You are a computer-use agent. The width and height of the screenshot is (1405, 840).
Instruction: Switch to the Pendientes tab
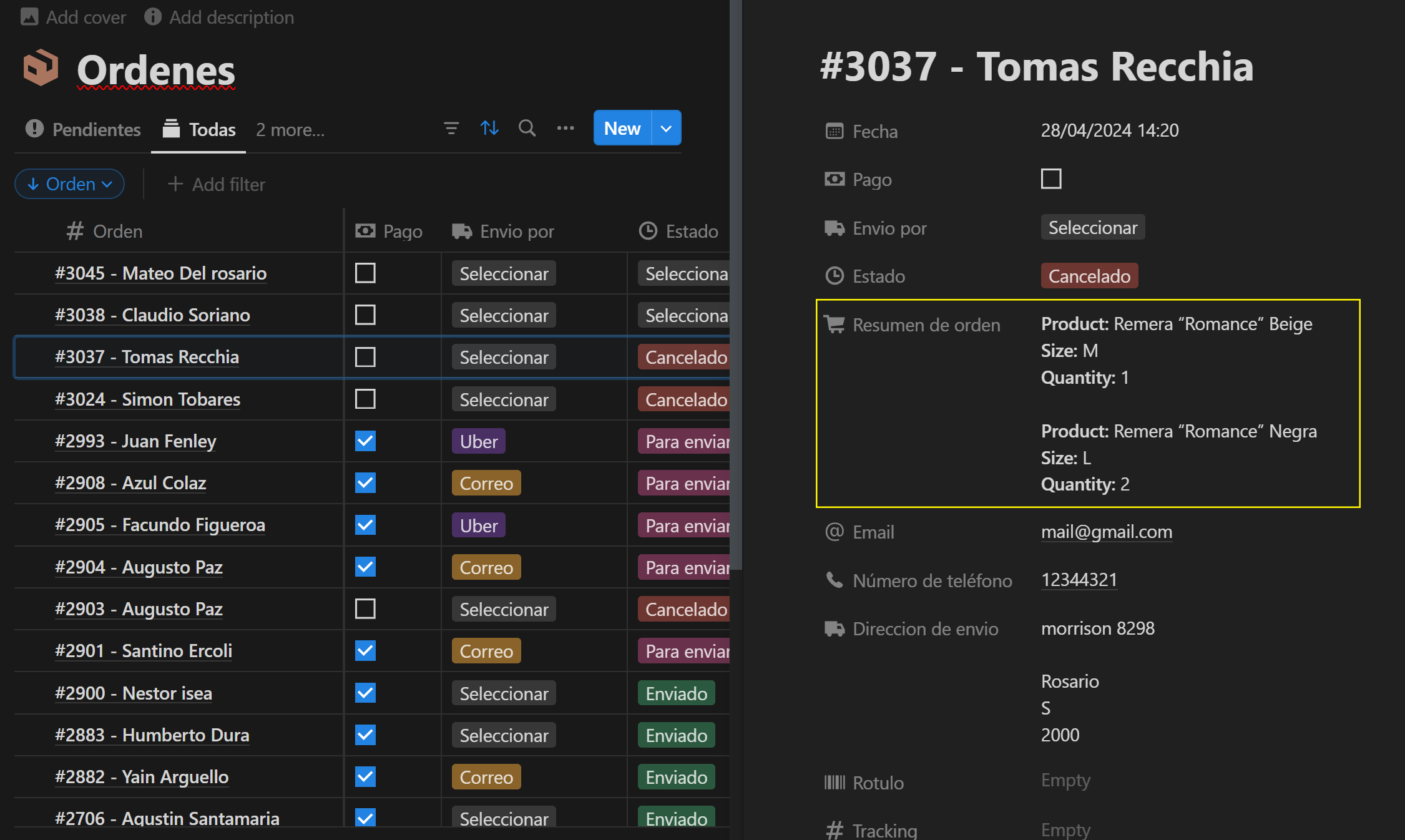click(83, 130)
